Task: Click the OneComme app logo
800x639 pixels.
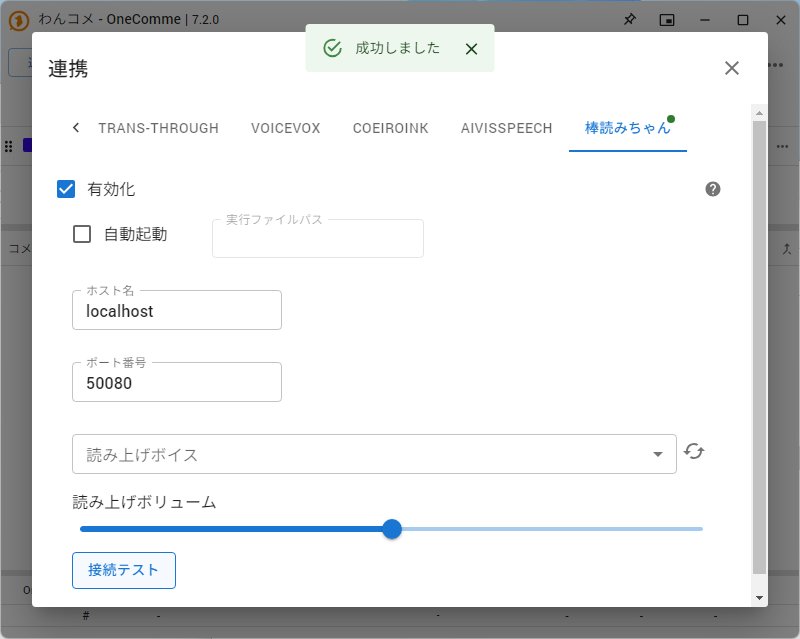Action: pyautogui.click(x=19, y=21)
